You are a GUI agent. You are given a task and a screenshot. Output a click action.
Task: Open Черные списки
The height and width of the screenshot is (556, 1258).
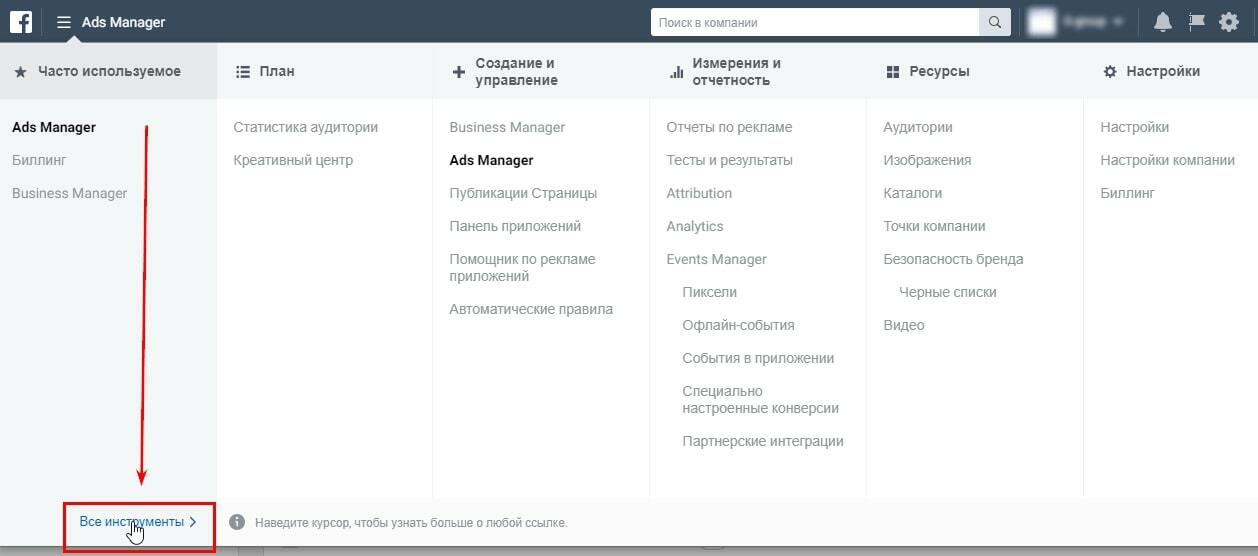(948, 292)
